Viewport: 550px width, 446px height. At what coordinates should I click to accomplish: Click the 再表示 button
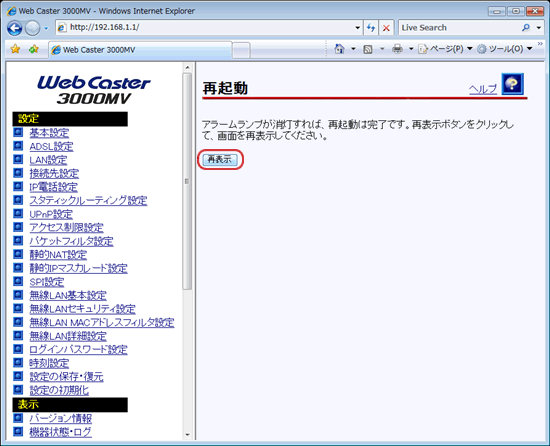220,160
